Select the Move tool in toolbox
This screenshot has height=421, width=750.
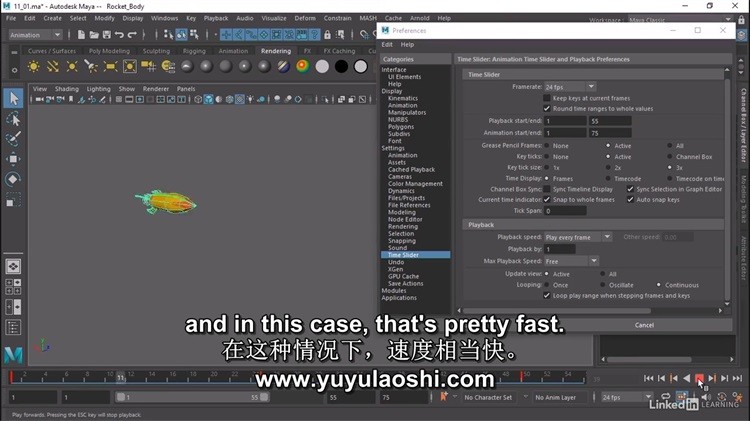[x=13, y=159]
